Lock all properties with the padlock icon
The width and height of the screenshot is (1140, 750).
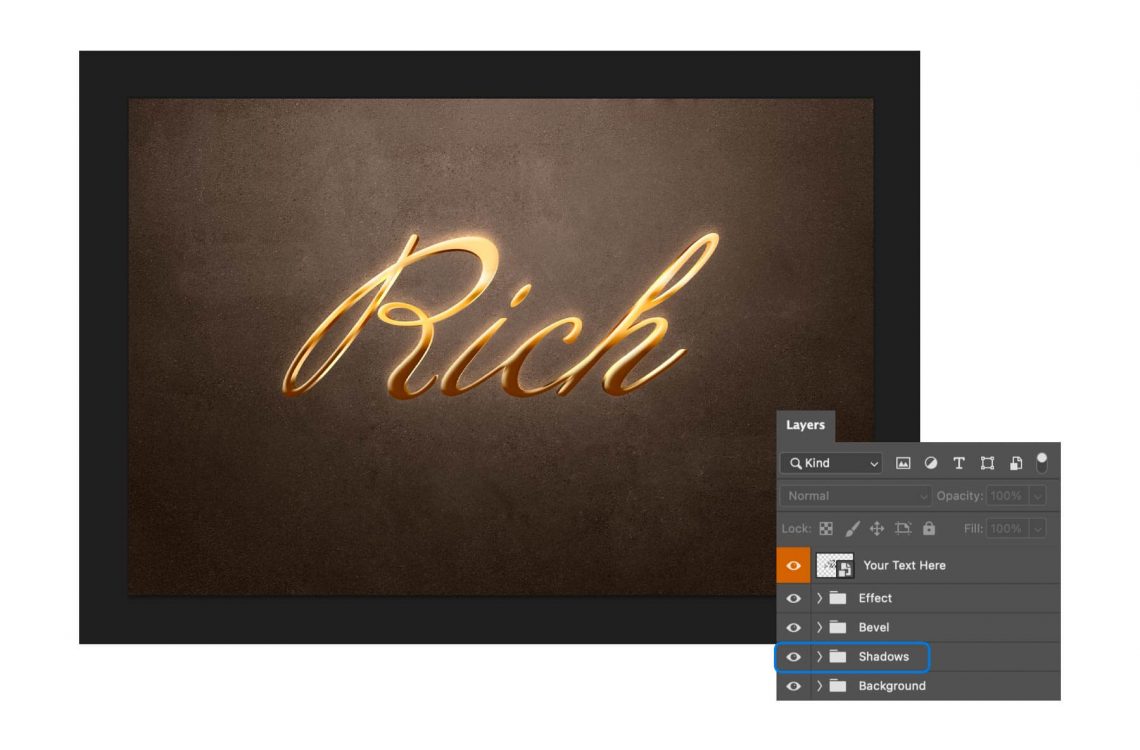(928, 529)
